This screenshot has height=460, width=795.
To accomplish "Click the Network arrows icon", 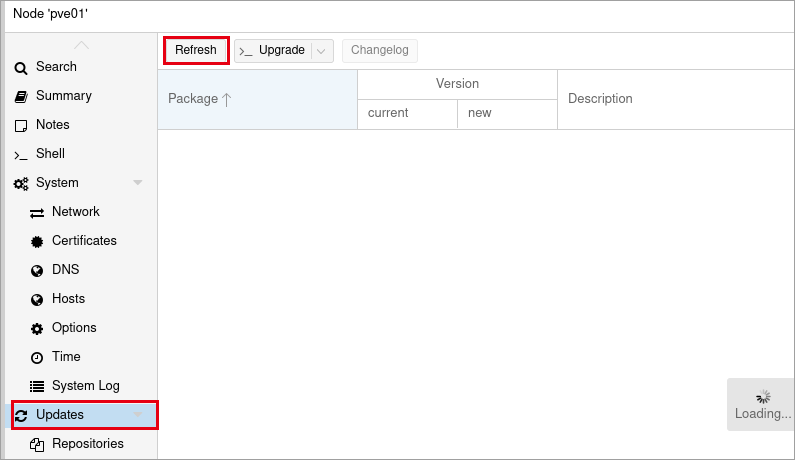I will (x=37, y=213).
